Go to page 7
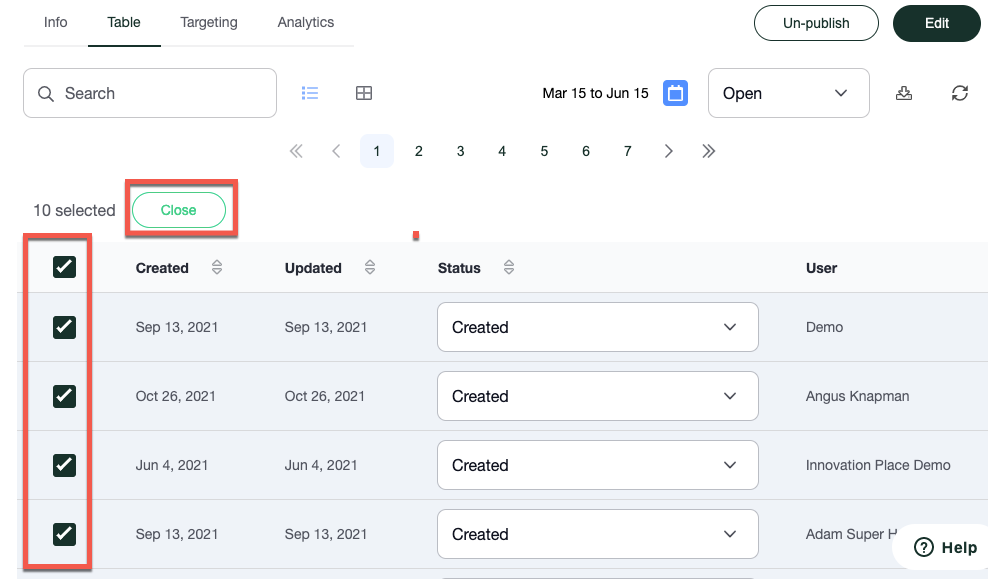999x579 pixels. point(628,151)
